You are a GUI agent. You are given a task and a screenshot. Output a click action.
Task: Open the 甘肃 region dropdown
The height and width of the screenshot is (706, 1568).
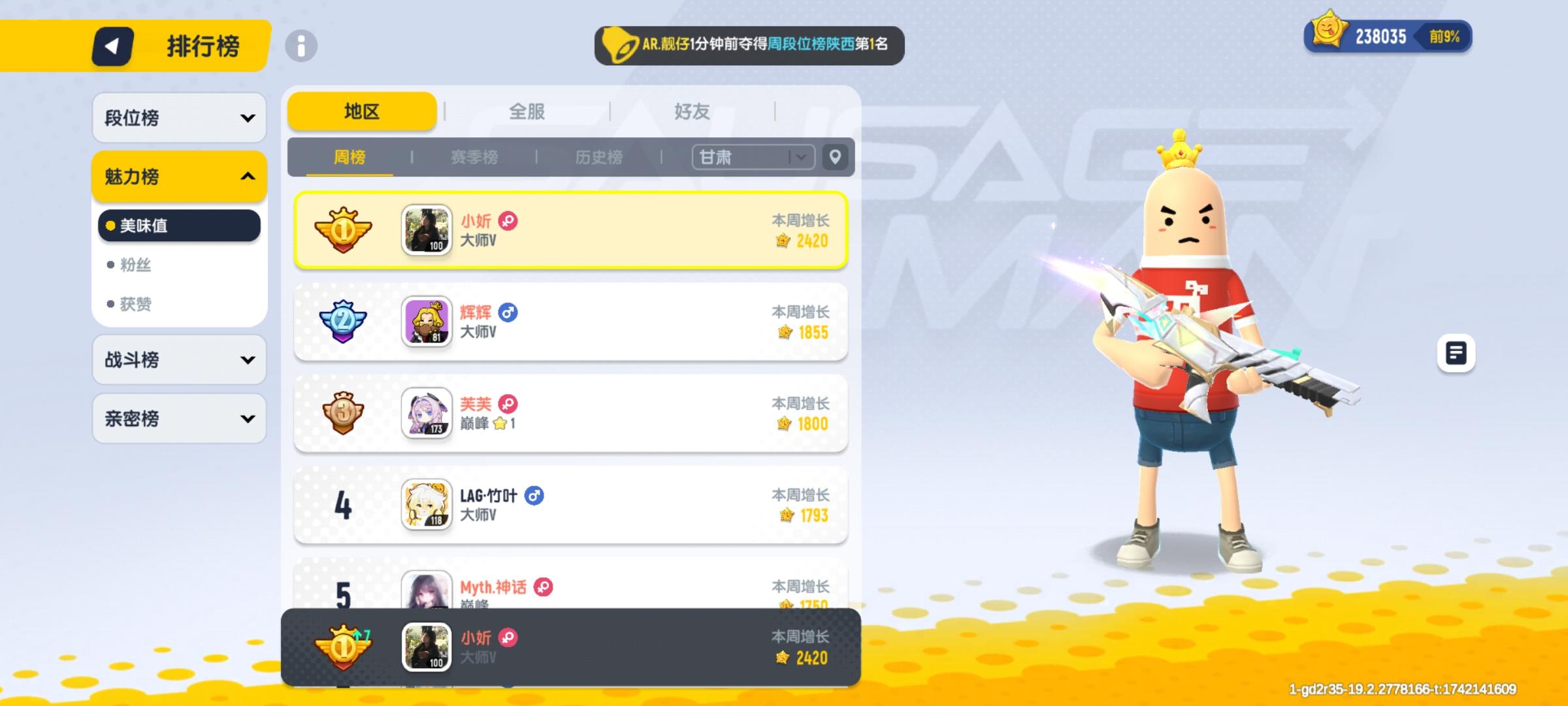(753, 157)
